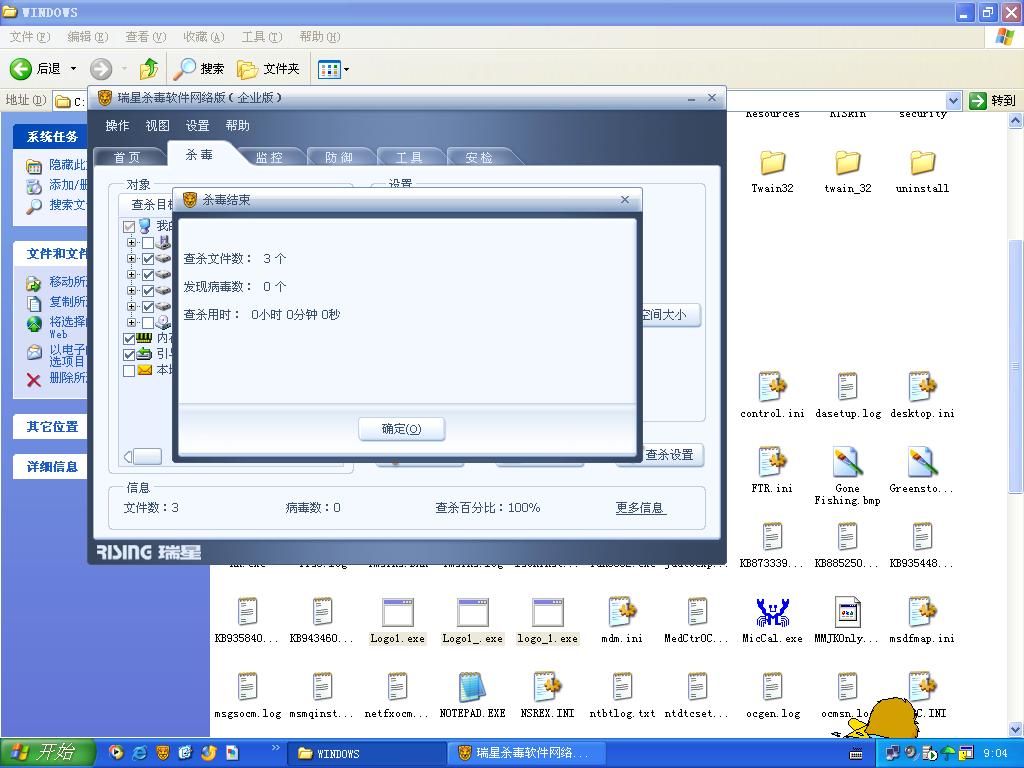This screenshot has height=768, width=1024.
Task: Select the mdm.ini file icon
Action: click(x=622, y=611)
